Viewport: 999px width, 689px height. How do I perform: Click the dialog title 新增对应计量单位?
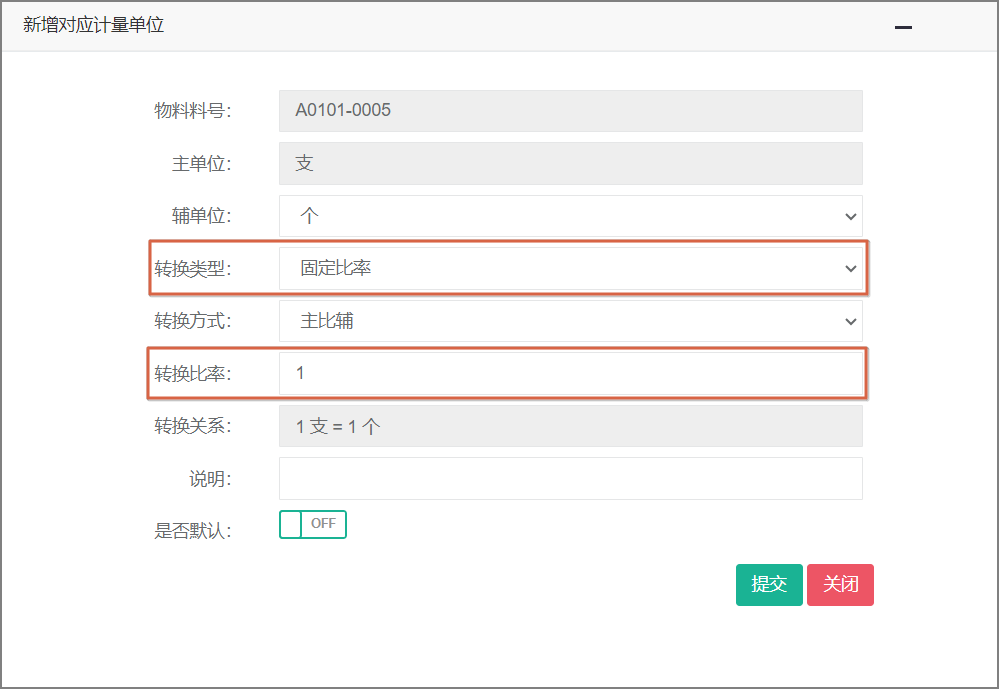click(94, 26)
